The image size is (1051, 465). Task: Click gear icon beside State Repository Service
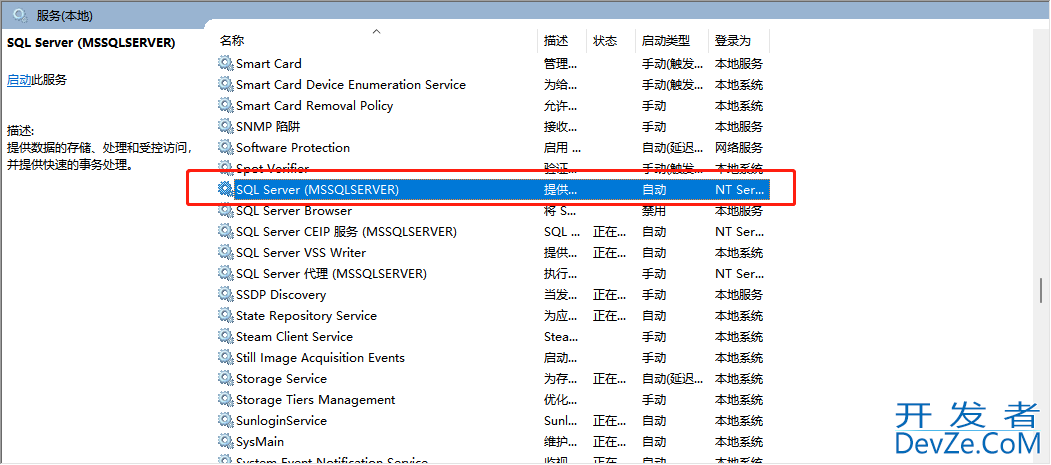[x=225, y=316]
